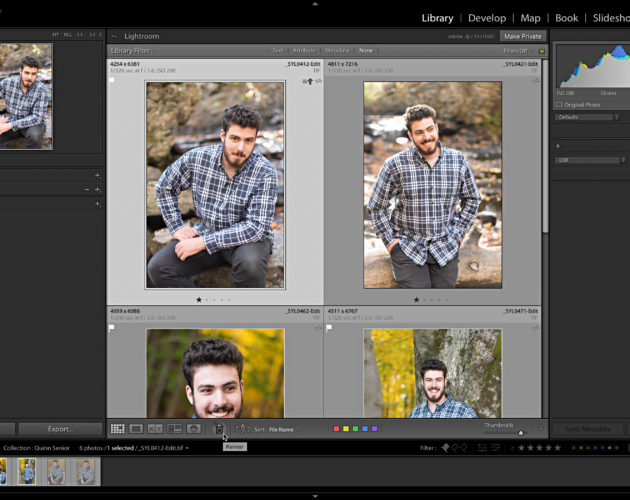Set Navigator zoom to FIT
630x500 pixels.
55,35
